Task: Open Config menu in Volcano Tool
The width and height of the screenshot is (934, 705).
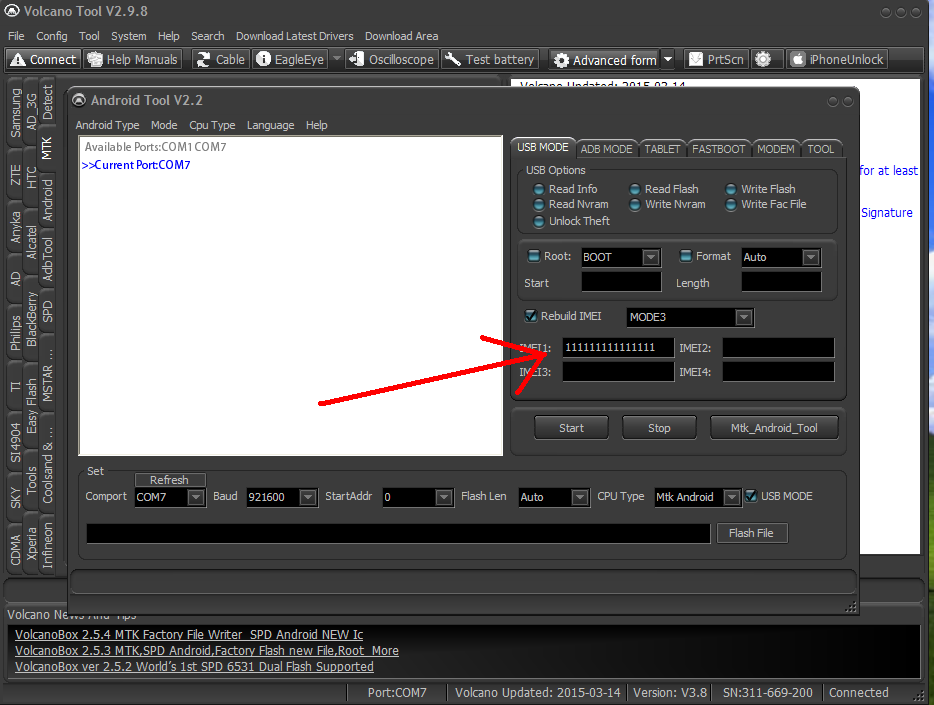Action: click(x=52, y=36)
